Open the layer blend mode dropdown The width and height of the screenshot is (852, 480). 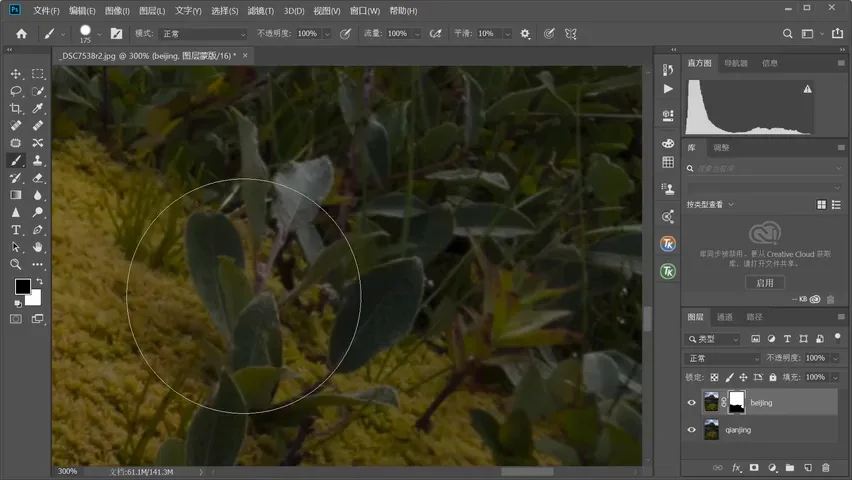[x=723, y=358]
